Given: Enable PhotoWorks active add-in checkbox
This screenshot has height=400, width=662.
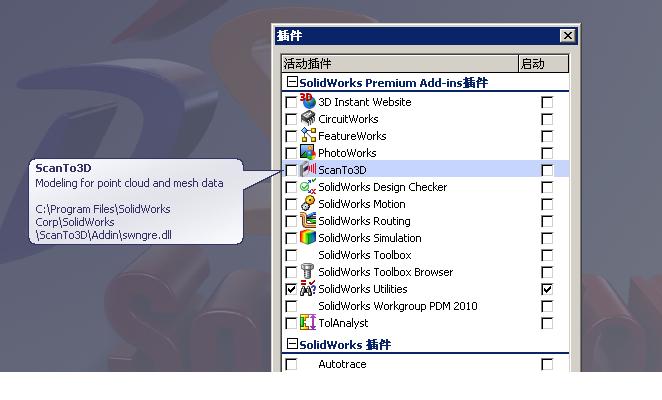Looking at the screenshot, I should click(291, 153).
